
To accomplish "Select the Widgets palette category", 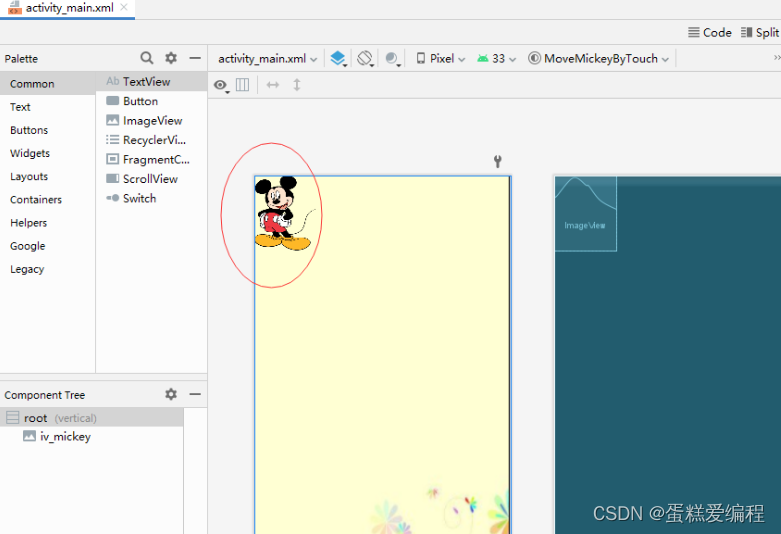I will point(47,153).
